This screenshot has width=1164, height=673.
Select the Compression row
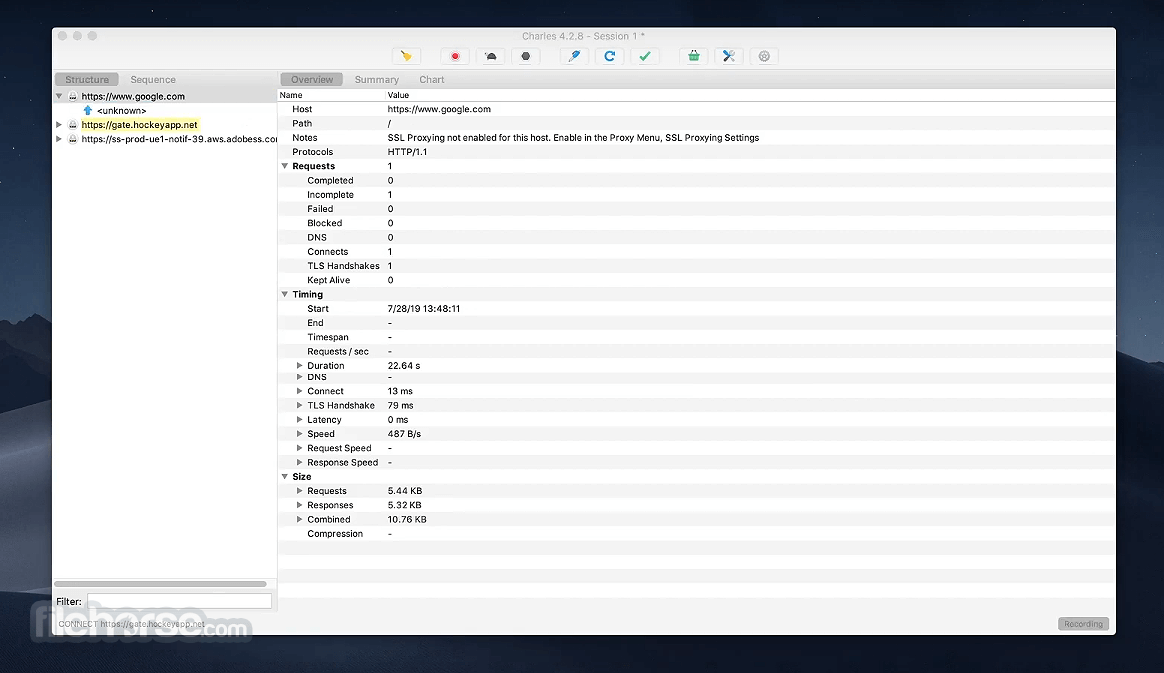point(696,534)
